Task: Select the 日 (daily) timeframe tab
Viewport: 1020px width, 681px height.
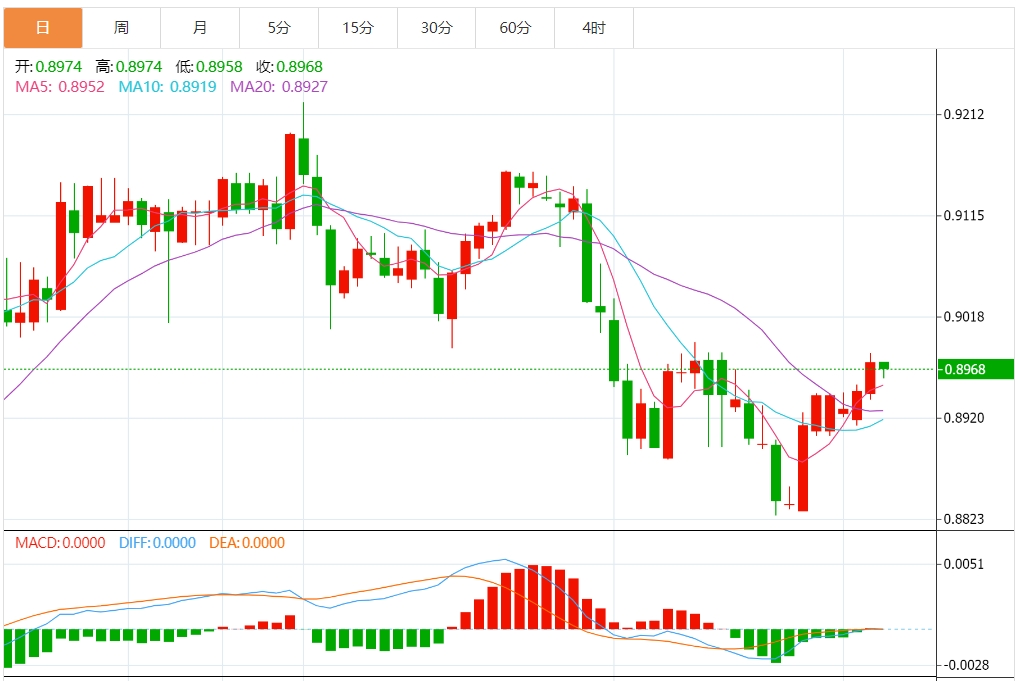Action: (x=43, y=28)
